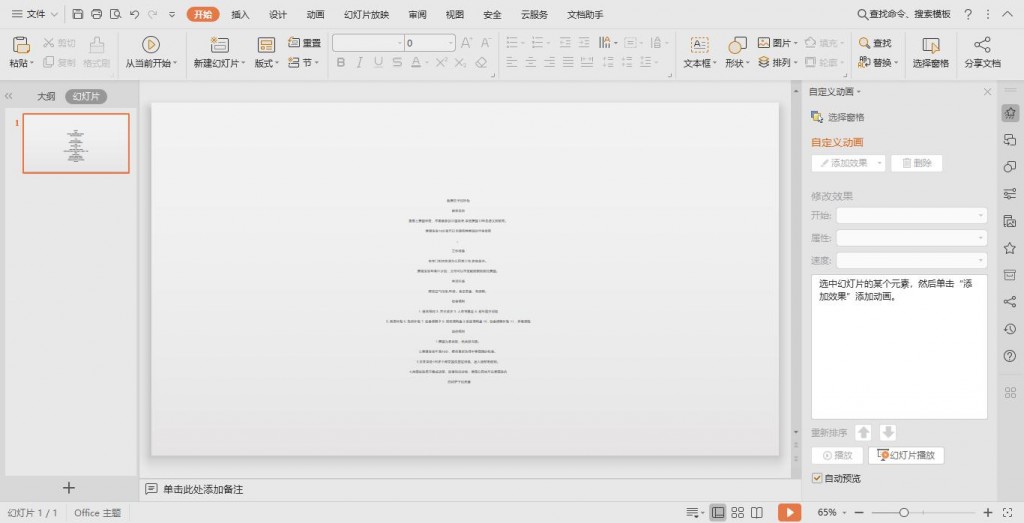Click the zoom out minus button
Screen dimensions: 1024x523
click(859, 513)
